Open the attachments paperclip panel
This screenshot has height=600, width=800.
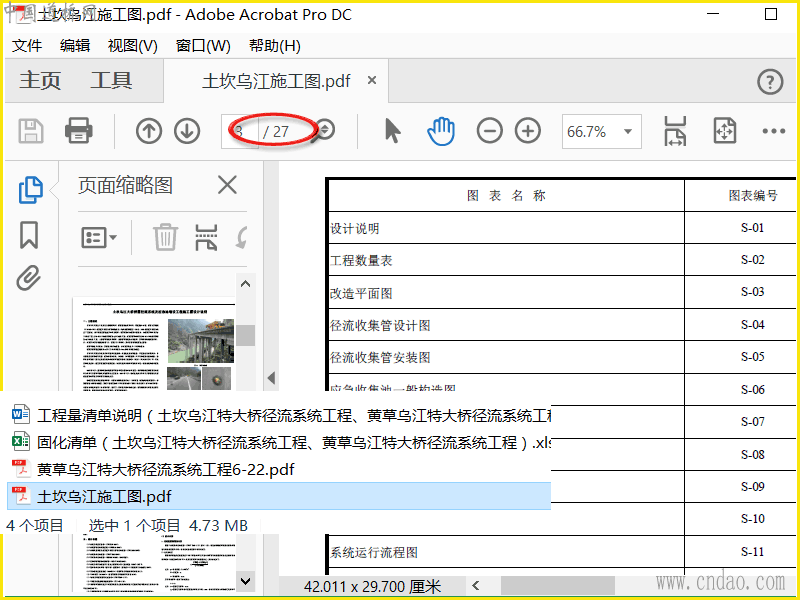29,279
